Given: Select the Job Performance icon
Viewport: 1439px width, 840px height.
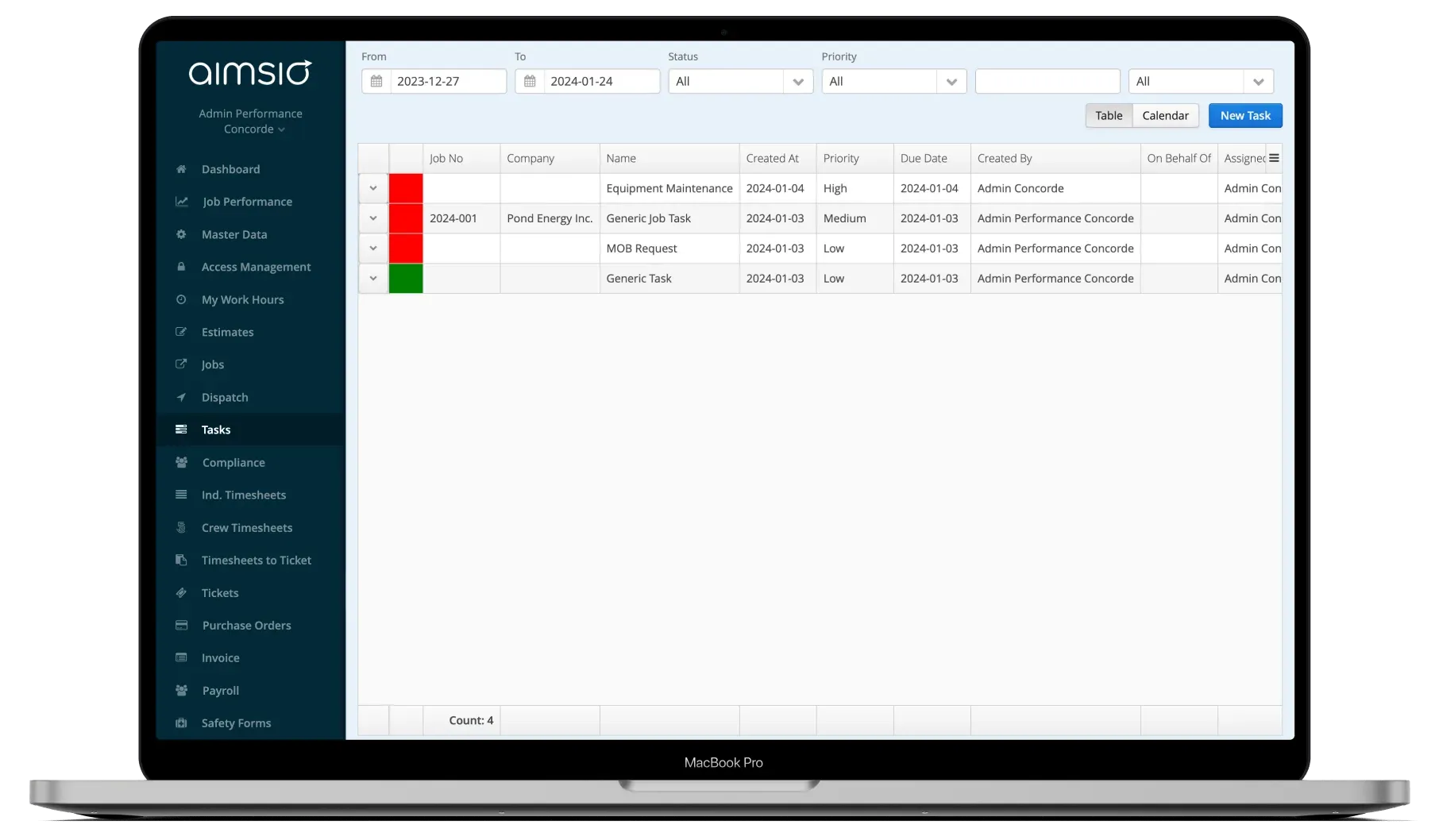Looking at the screenshot, I should click(182, 202).
